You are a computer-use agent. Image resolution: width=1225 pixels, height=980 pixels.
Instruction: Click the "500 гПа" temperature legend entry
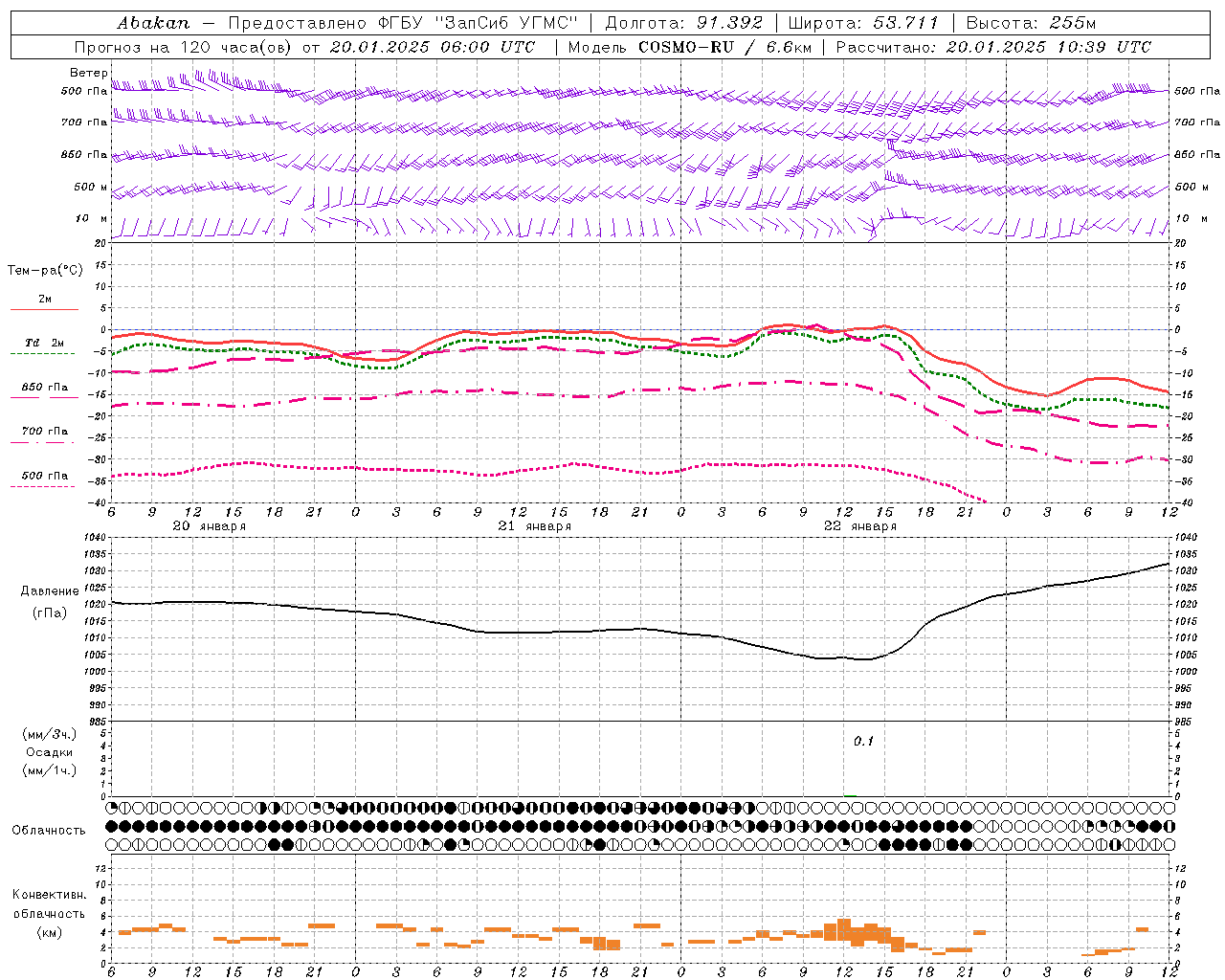point(44,476)
